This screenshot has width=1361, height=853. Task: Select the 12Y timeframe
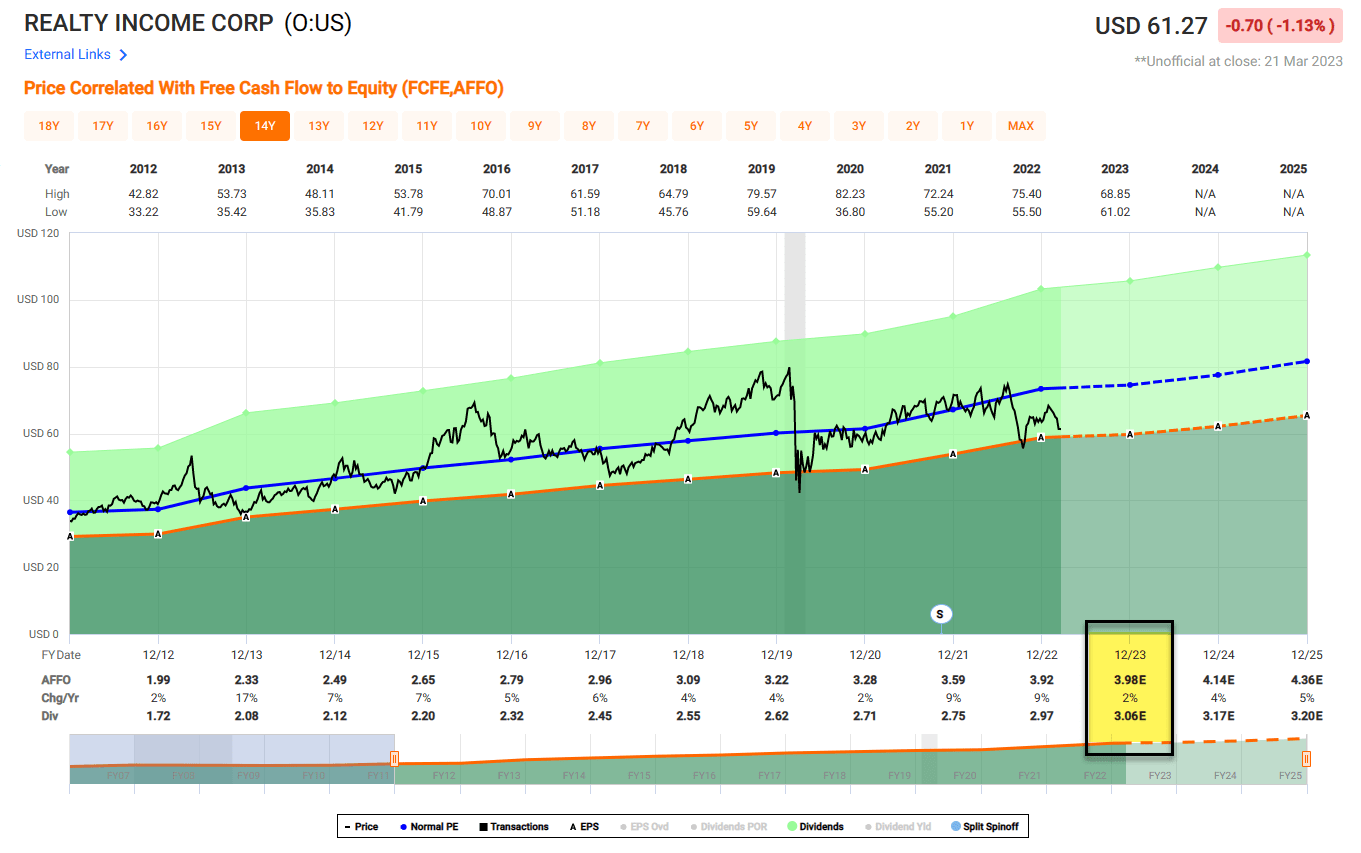click(x=373, y=126)
